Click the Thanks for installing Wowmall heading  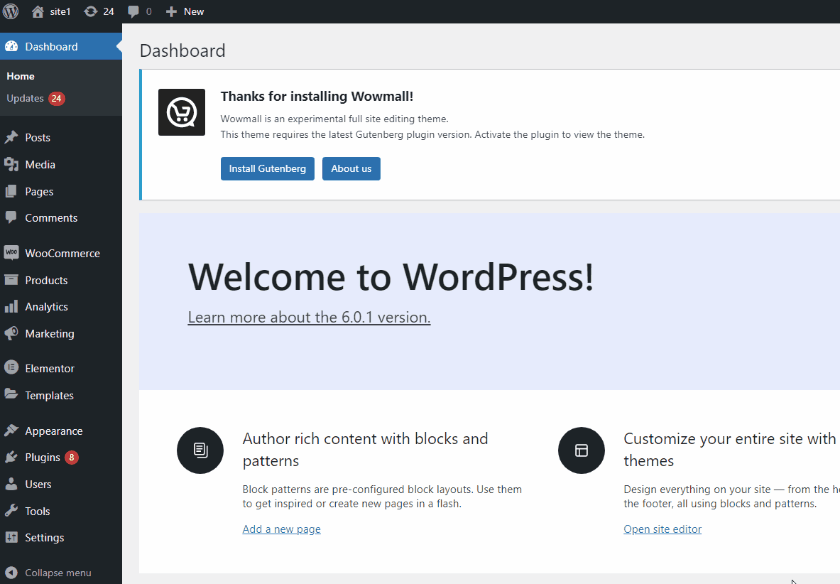(x=317, y=96)
